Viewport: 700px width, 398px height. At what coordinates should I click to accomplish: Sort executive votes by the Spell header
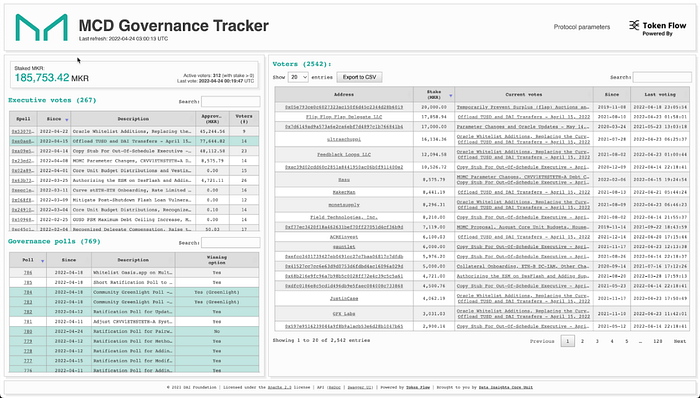coord(23,119)
